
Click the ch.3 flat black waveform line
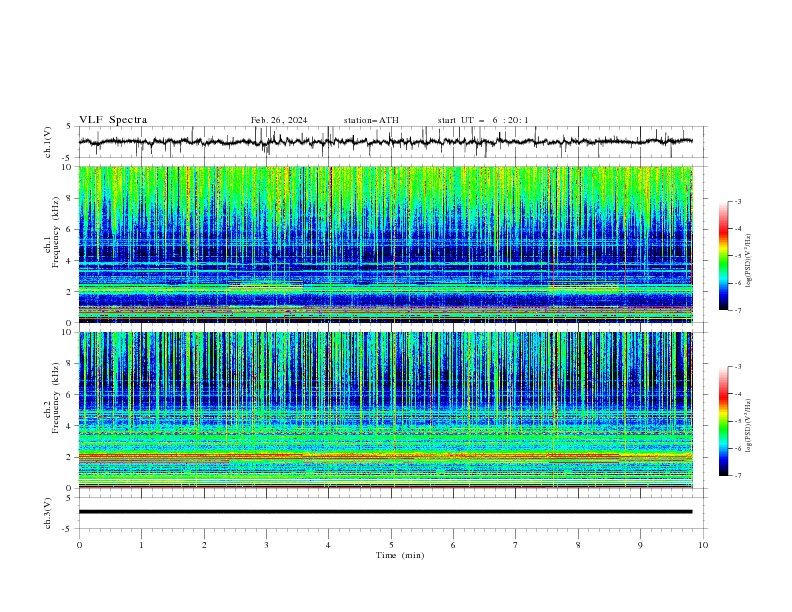click(x=385, y=512)
